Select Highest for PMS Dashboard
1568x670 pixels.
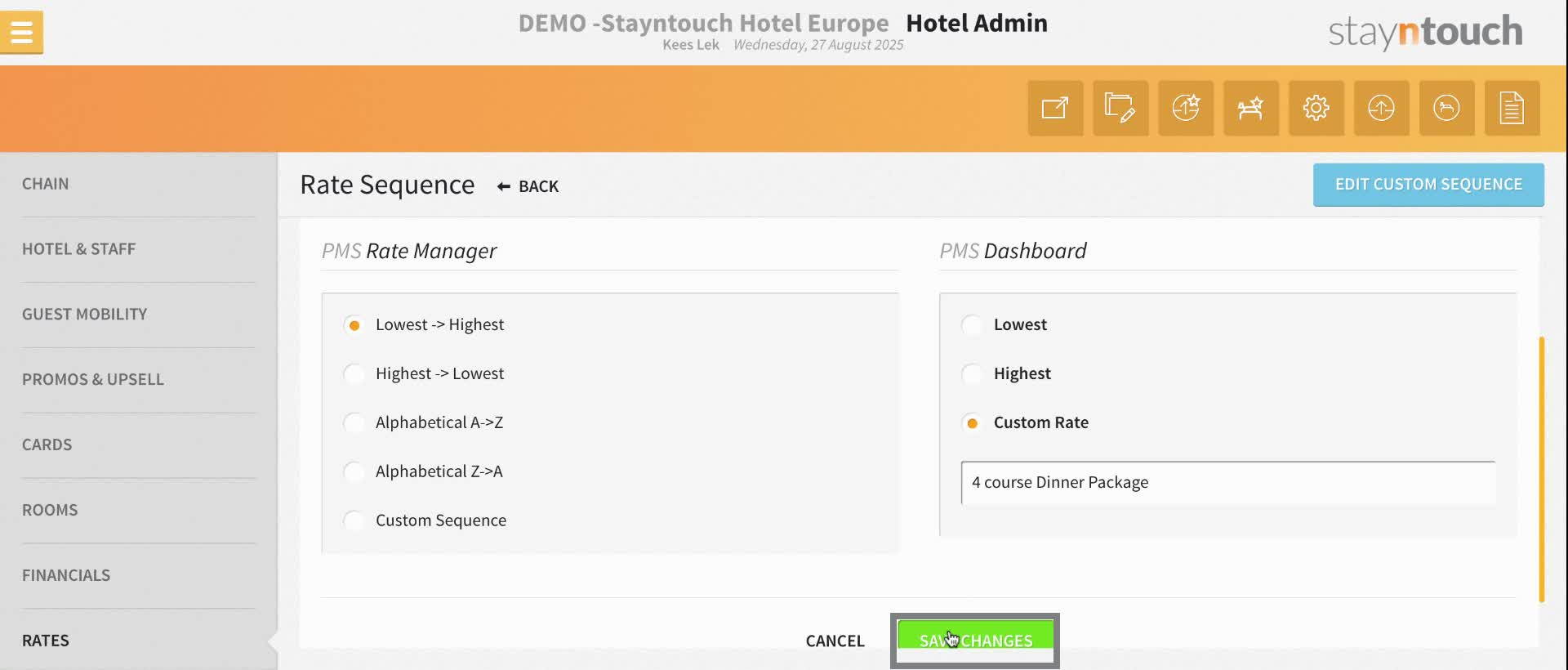(x=972, y=374)
